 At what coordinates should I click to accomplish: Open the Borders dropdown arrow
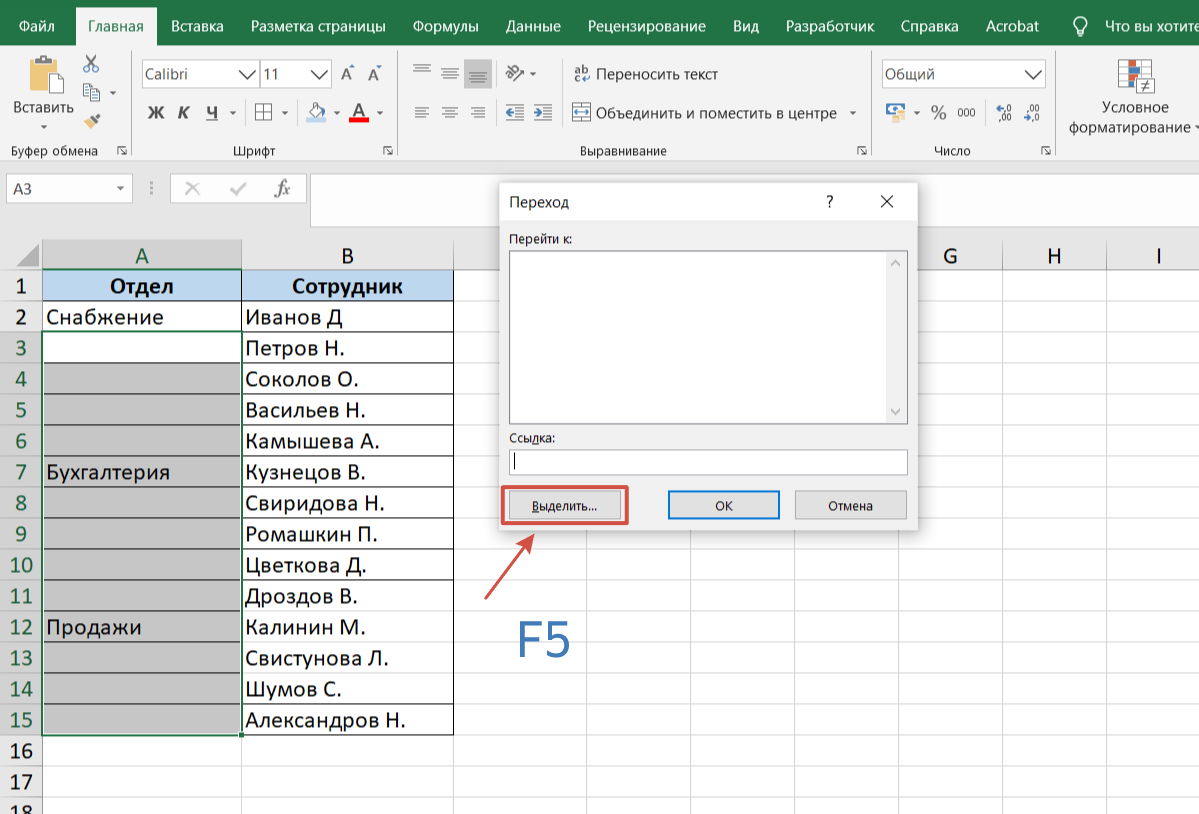coord(284,113)
